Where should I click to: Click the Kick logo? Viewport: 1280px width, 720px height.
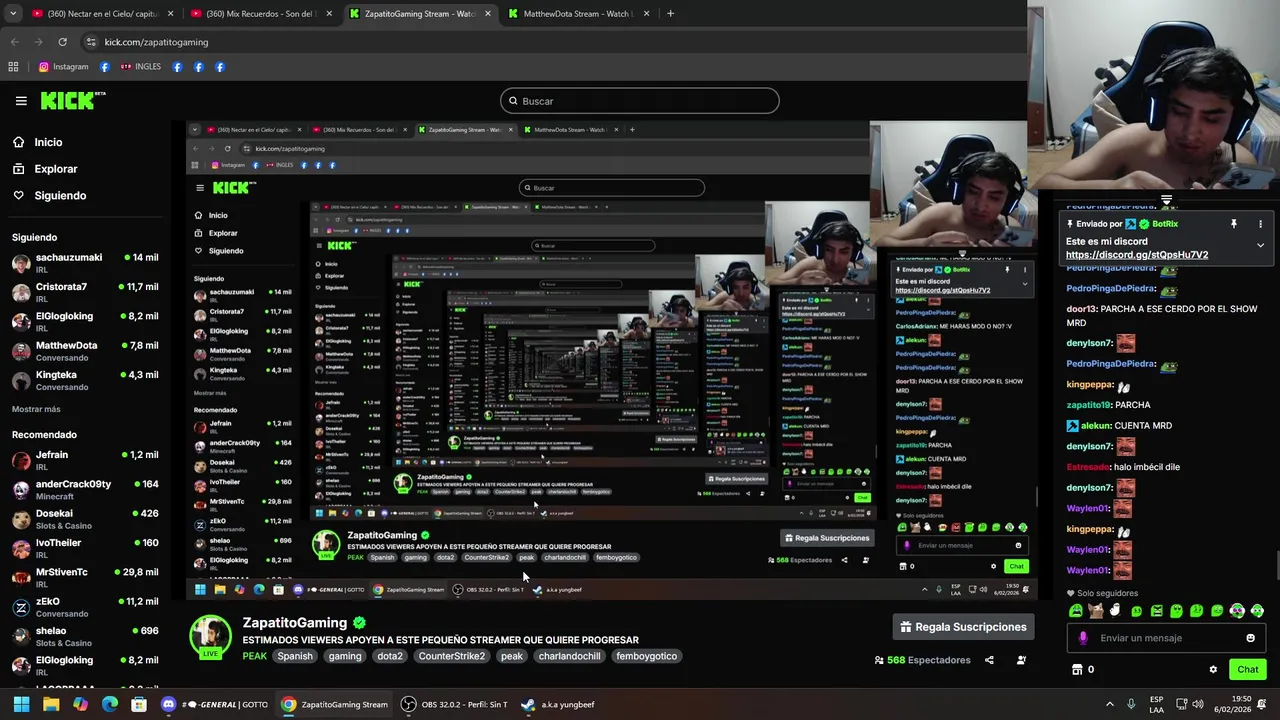pos(72,100)
